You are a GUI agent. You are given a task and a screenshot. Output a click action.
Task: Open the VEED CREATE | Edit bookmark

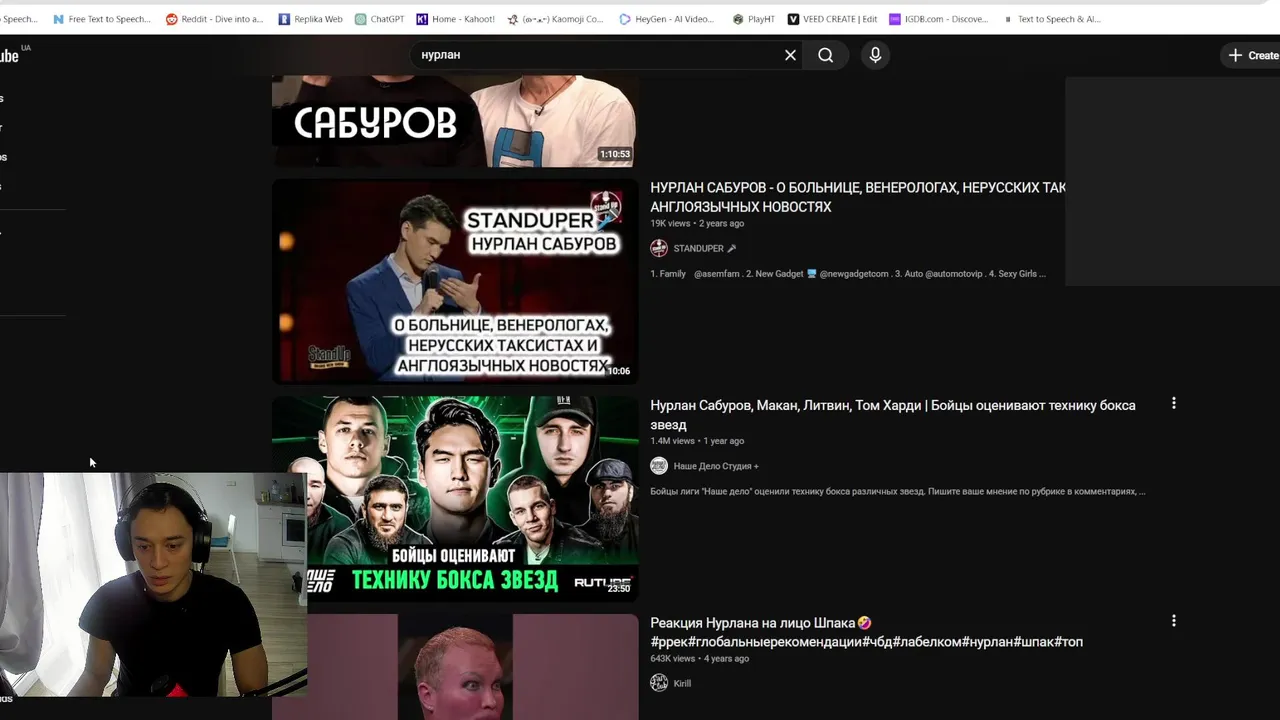tap(833, 19)
